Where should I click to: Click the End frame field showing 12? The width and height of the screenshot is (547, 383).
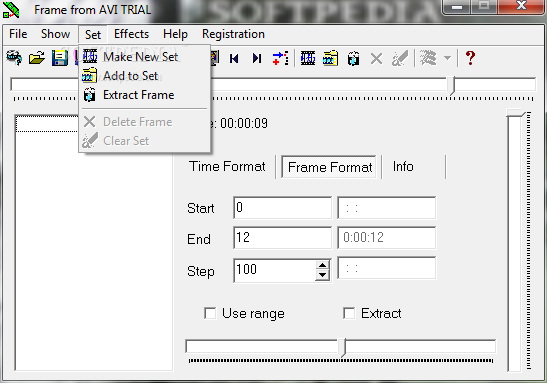pyautogui.click(x=283, y=238)
